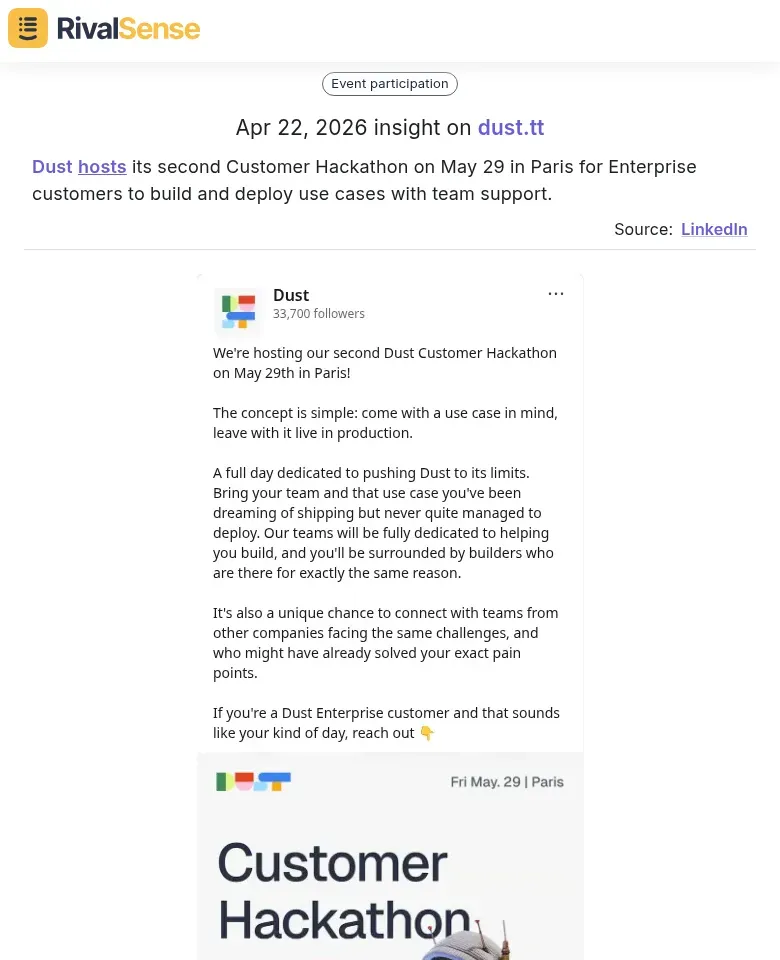Click the pointing-down hand emoji
The width and height of the screenshot is (780, 960).
[x=427, y=733]
